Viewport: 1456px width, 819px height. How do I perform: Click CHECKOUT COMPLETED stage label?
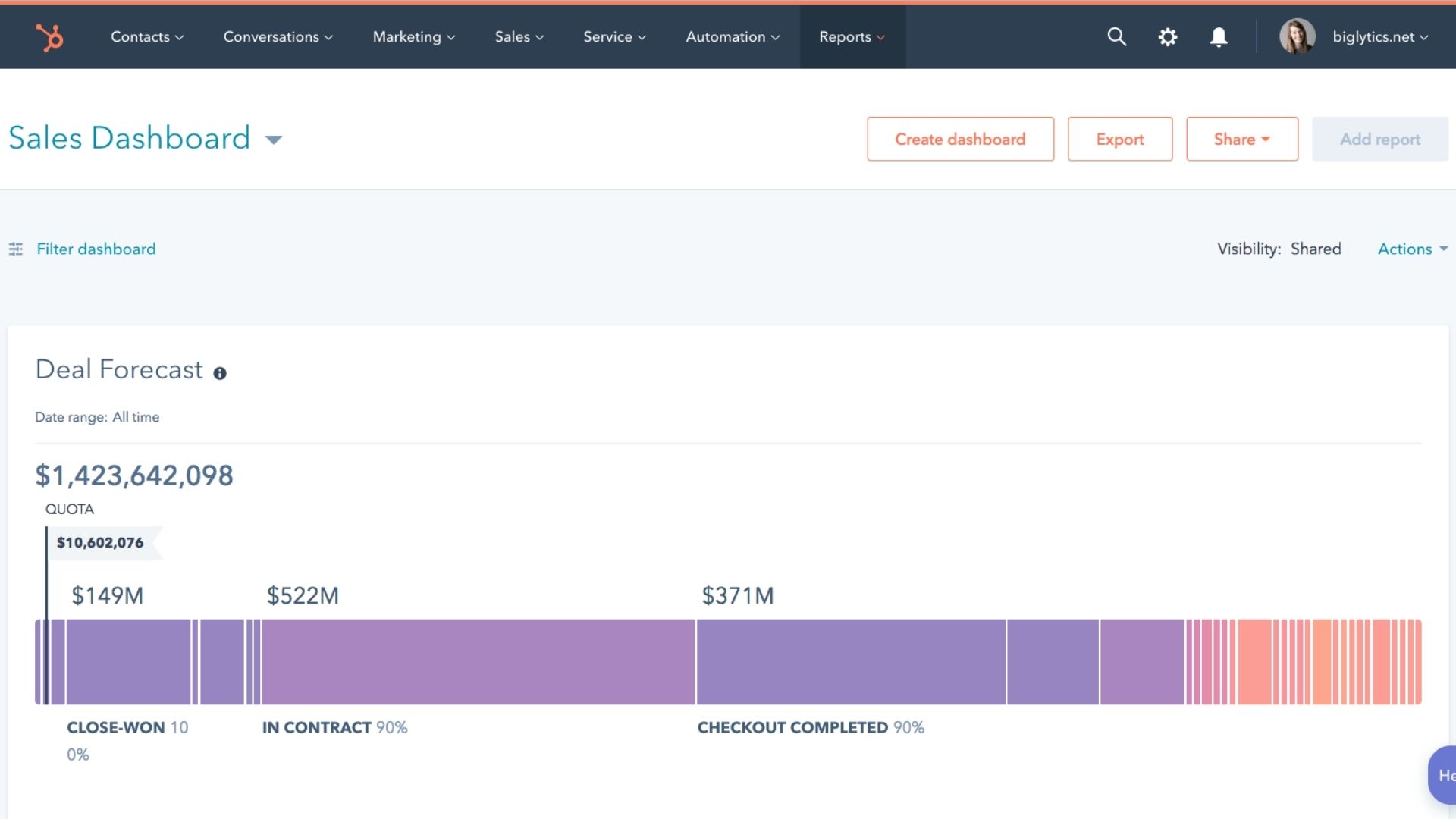(792, 727)
